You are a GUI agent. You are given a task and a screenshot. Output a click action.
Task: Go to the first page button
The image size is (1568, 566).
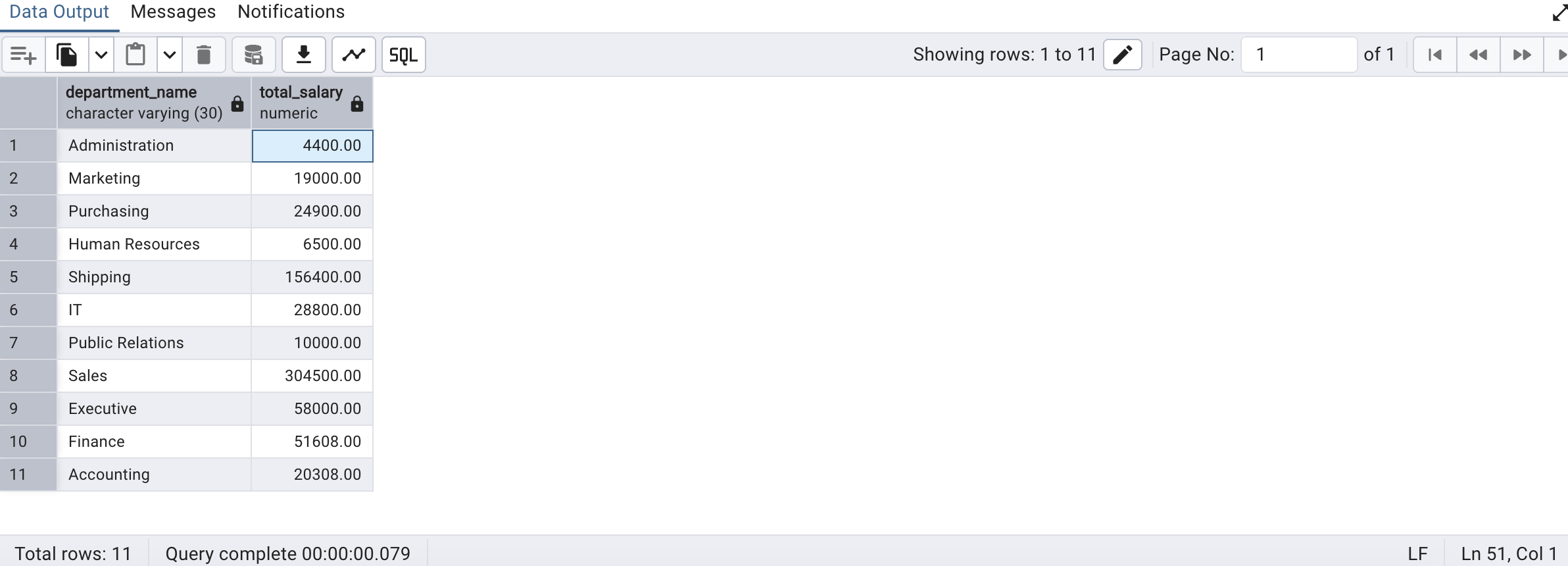[x=1435, y=55]
